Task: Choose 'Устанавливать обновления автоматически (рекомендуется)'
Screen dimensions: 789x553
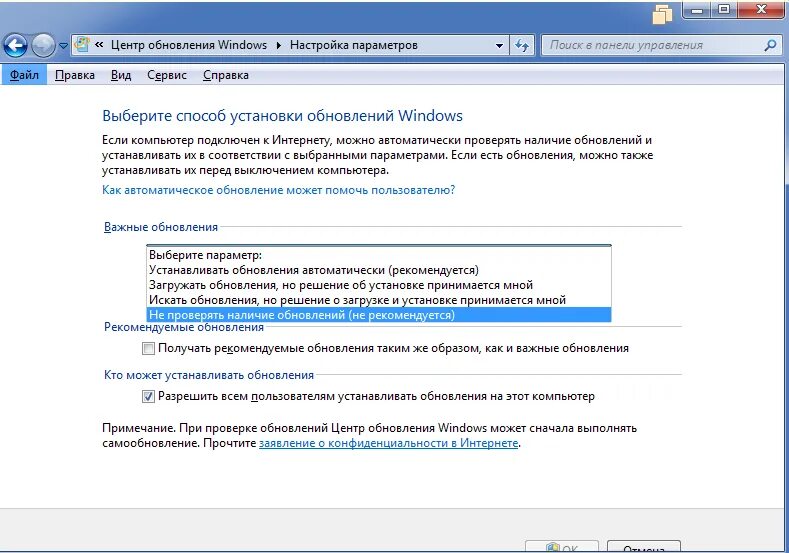Action: click(378, 270)
